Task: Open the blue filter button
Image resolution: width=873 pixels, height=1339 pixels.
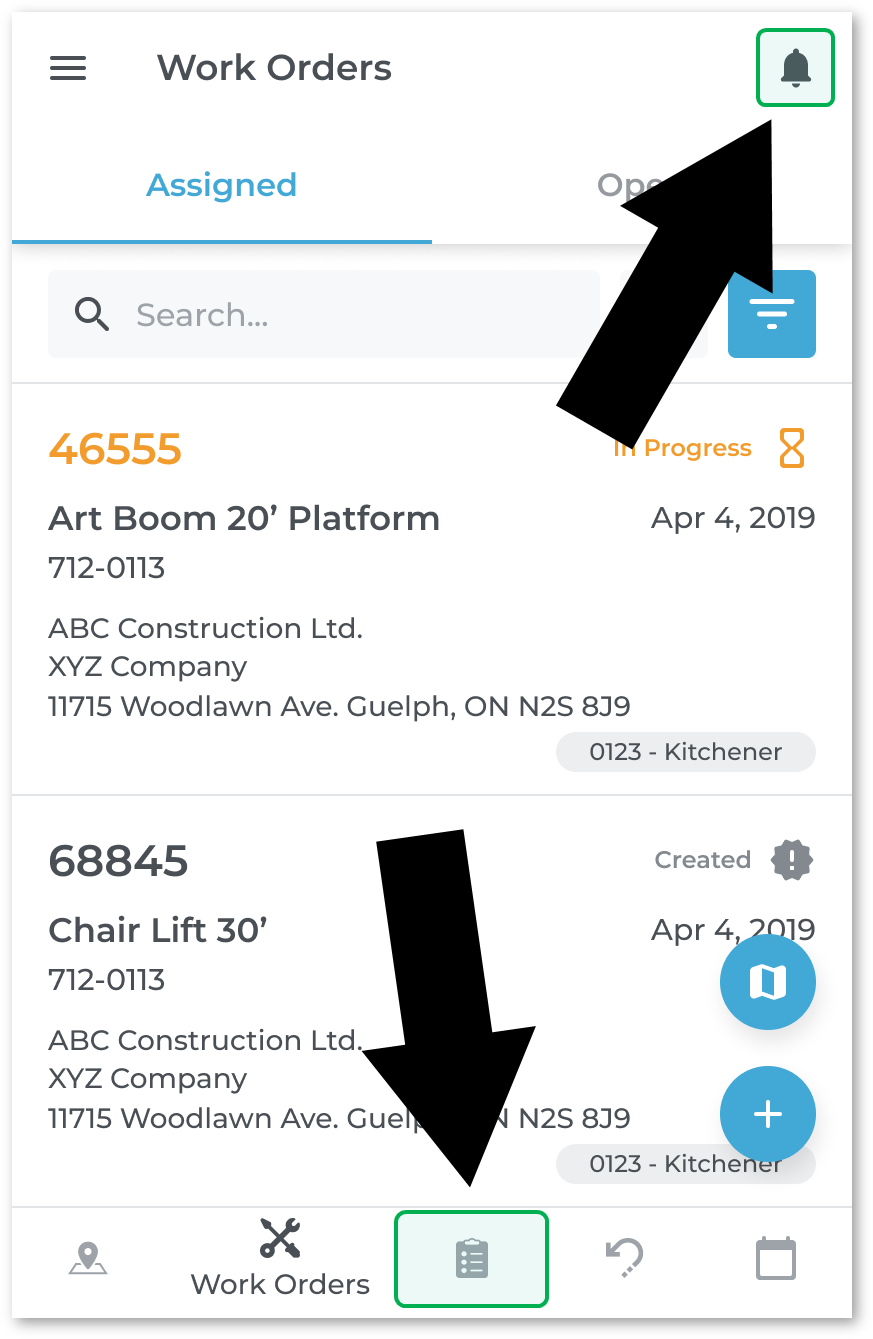Action: 771,314
